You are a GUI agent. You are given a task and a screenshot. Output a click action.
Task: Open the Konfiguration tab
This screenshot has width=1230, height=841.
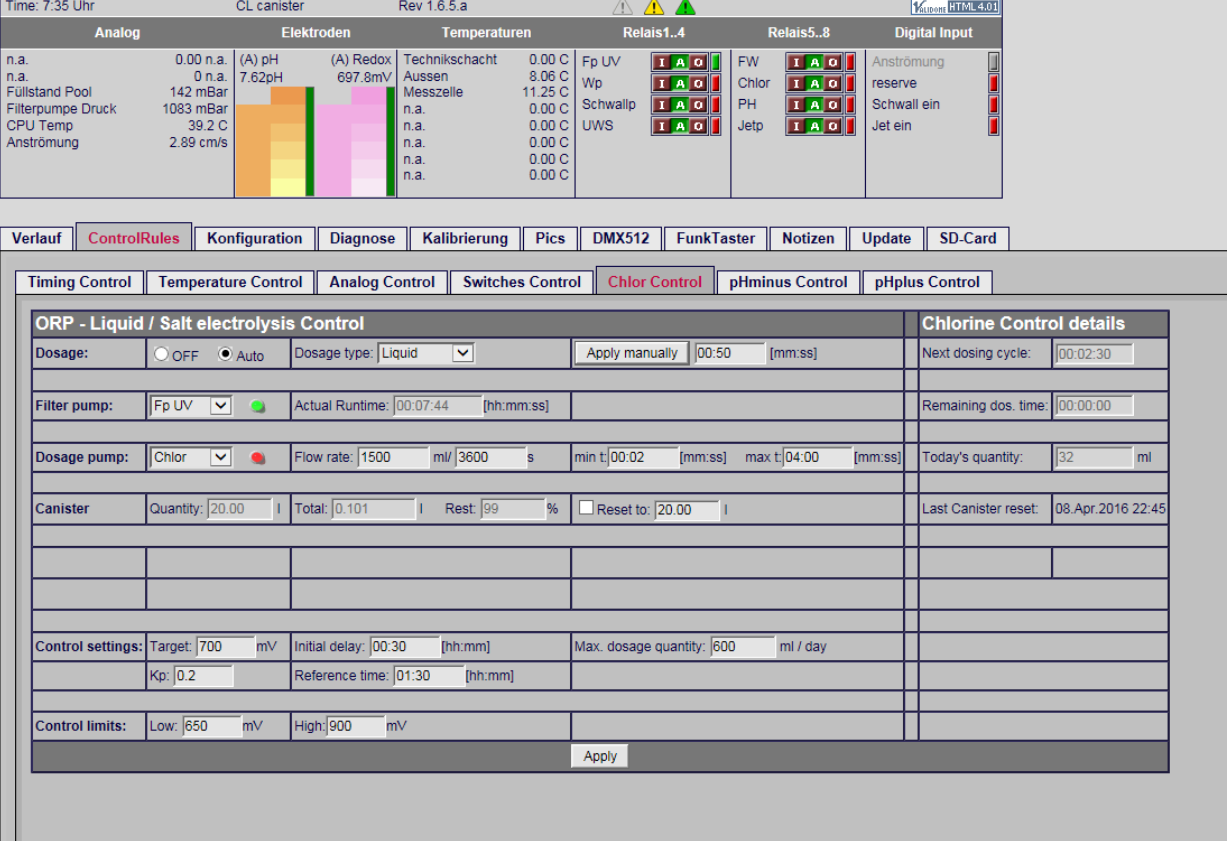coord(254,238)
